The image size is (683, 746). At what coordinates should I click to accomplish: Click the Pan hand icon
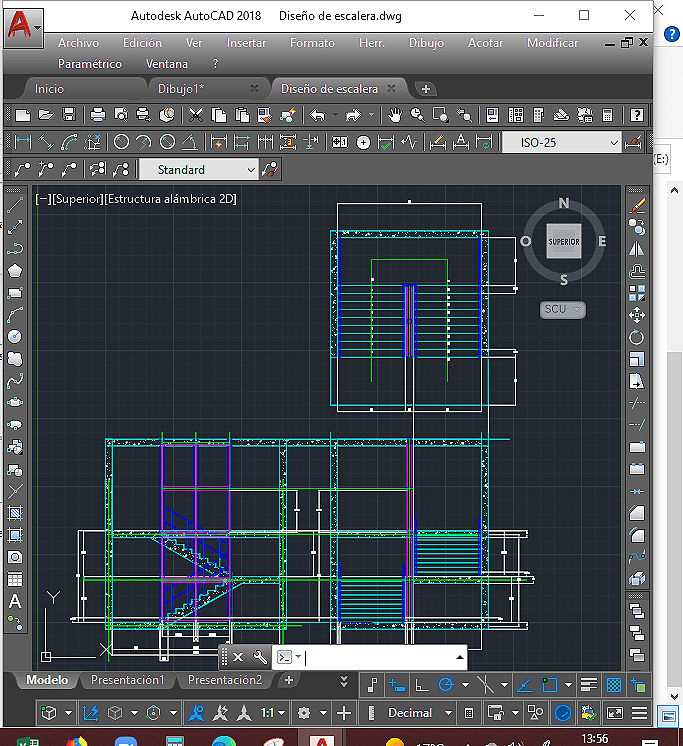395,115
